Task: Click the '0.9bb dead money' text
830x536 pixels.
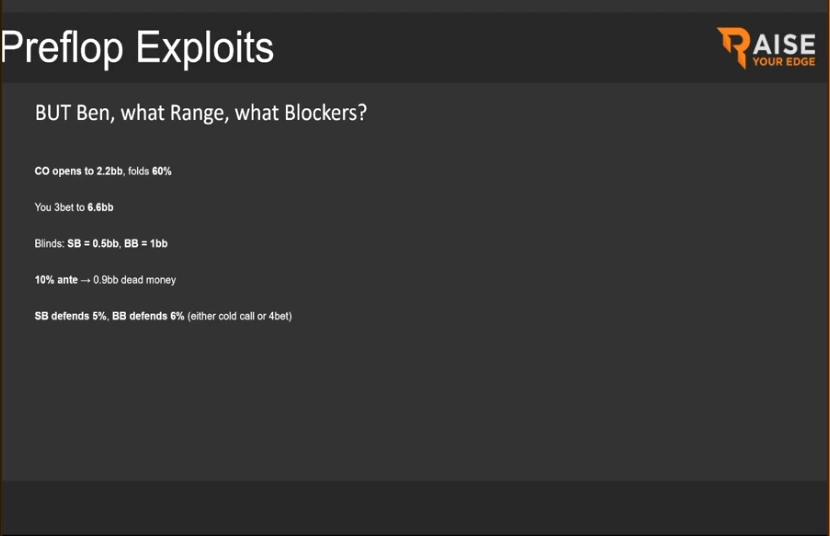Action: [x=134, y=280]
